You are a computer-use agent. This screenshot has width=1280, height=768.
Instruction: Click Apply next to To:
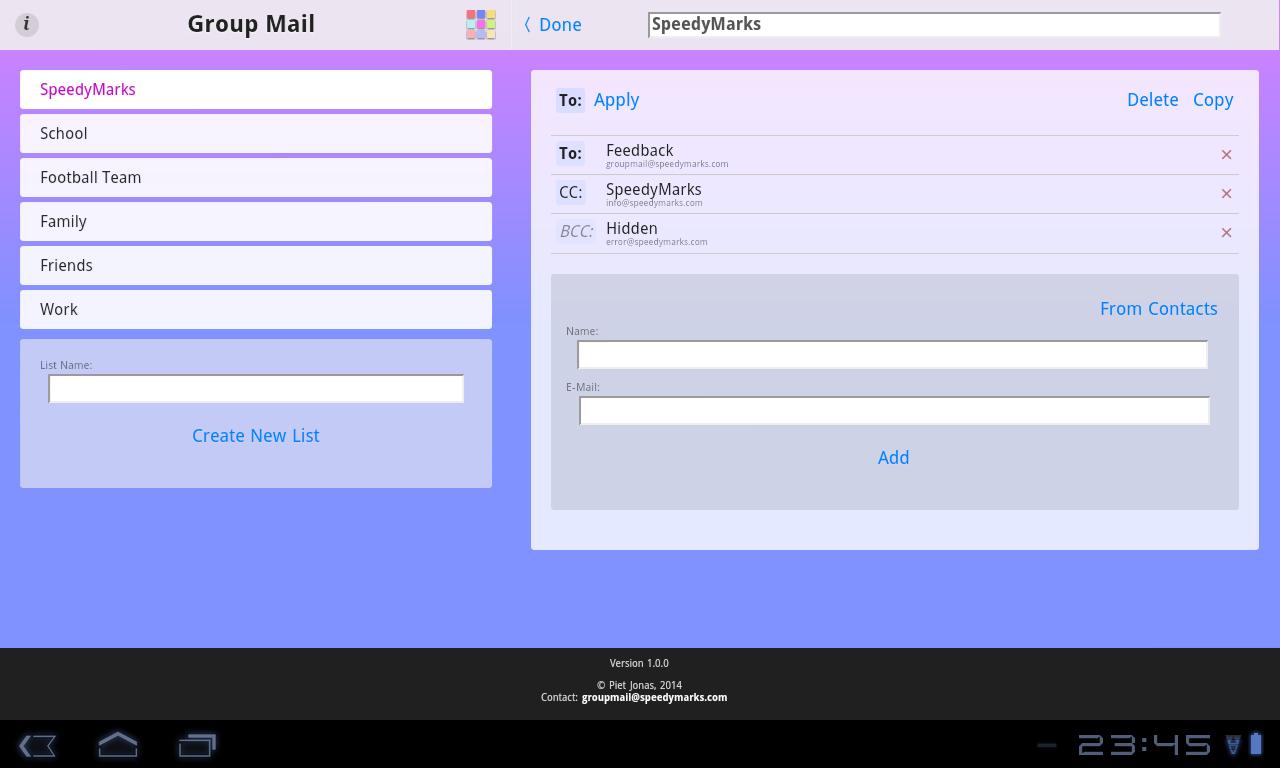[x=616, y=100]
